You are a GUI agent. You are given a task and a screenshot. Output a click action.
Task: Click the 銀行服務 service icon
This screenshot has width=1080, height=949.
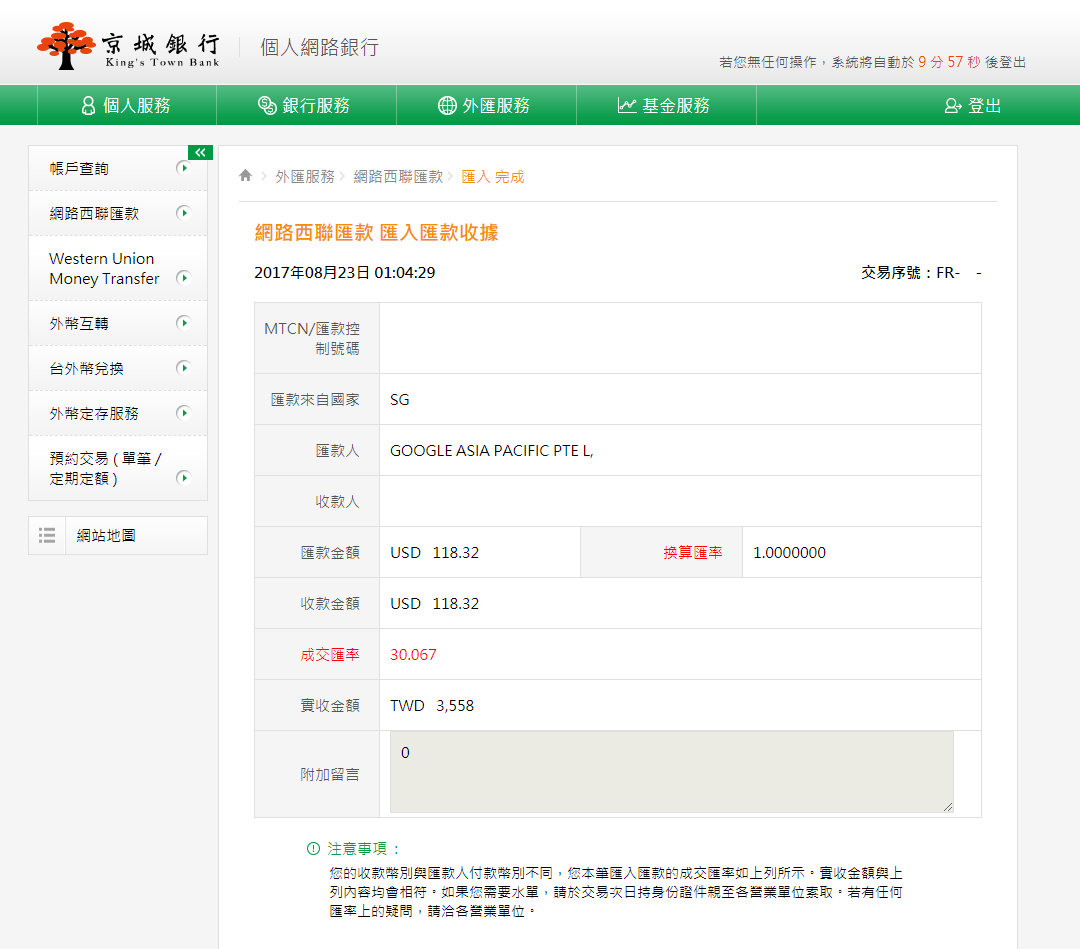click(265, 104)
